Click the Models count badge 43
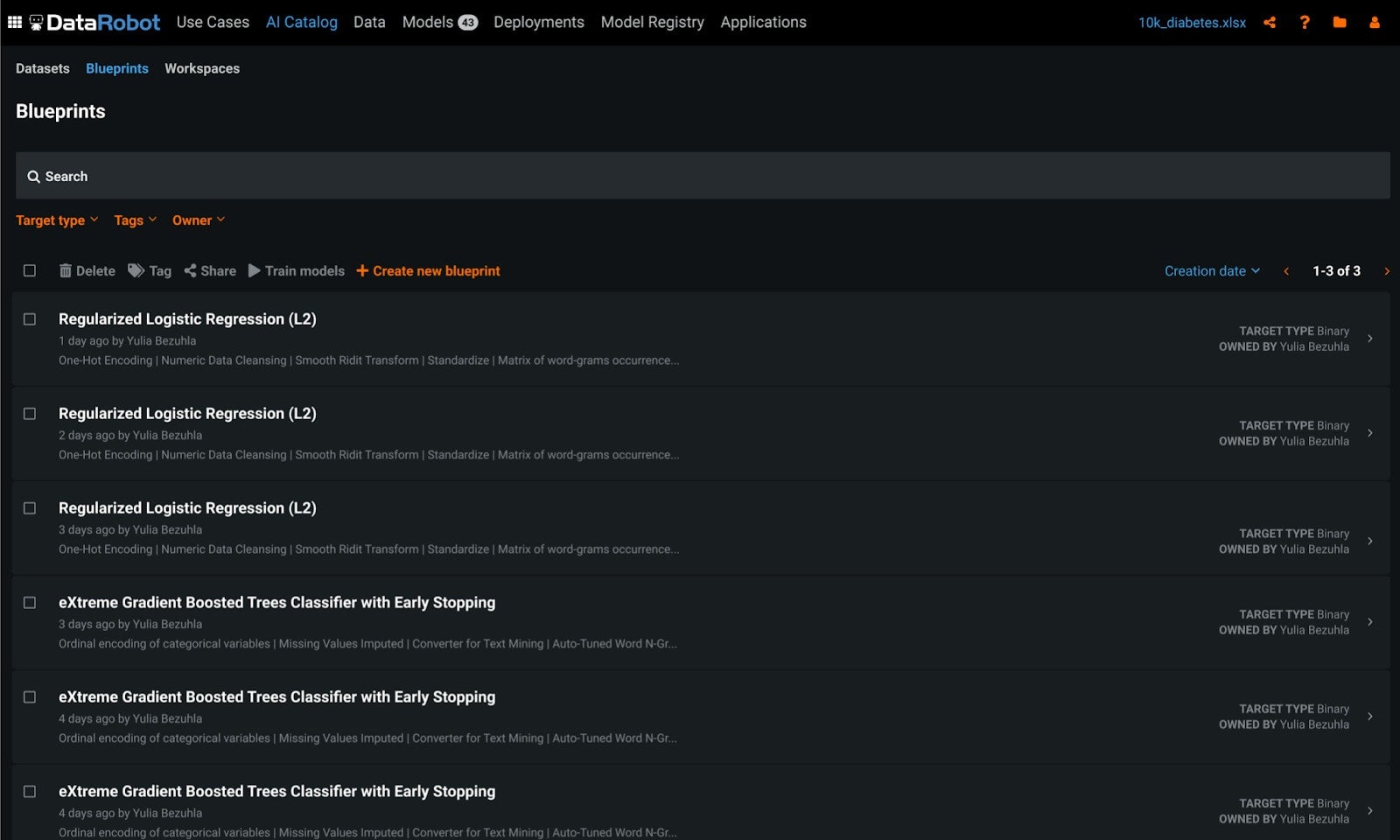The image size is (1400, 840). [x=468, y=23]
